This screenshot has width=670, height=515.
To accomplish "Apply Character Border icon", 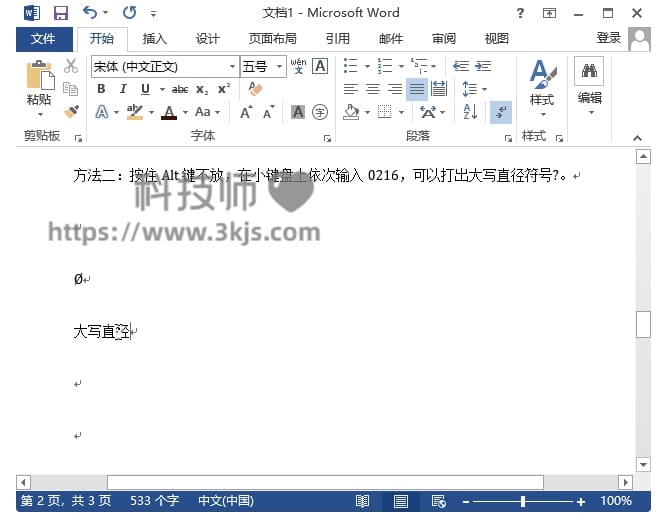I will (320, 66).
